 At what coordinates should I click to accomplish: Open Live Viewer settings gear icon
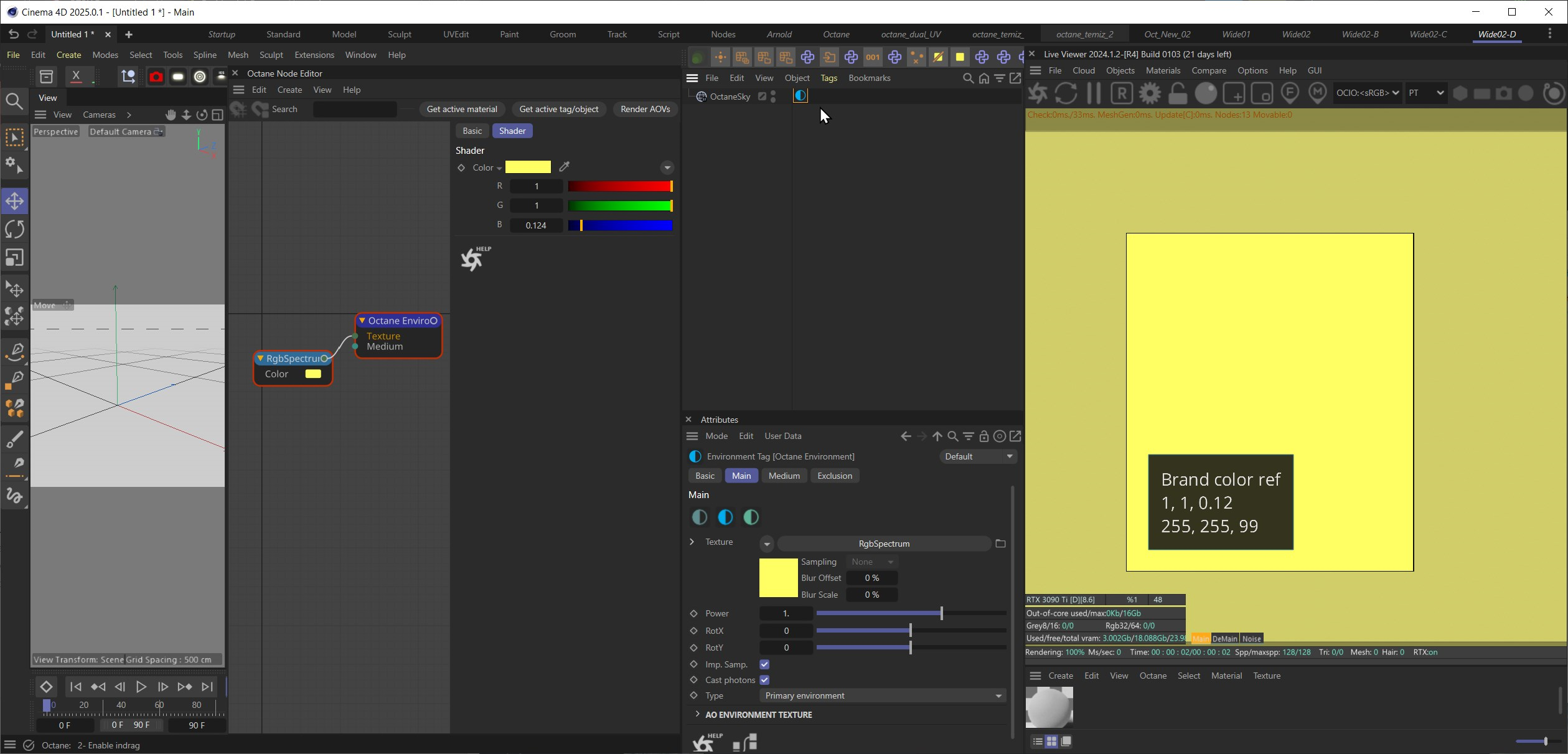tap(1150, 93)
